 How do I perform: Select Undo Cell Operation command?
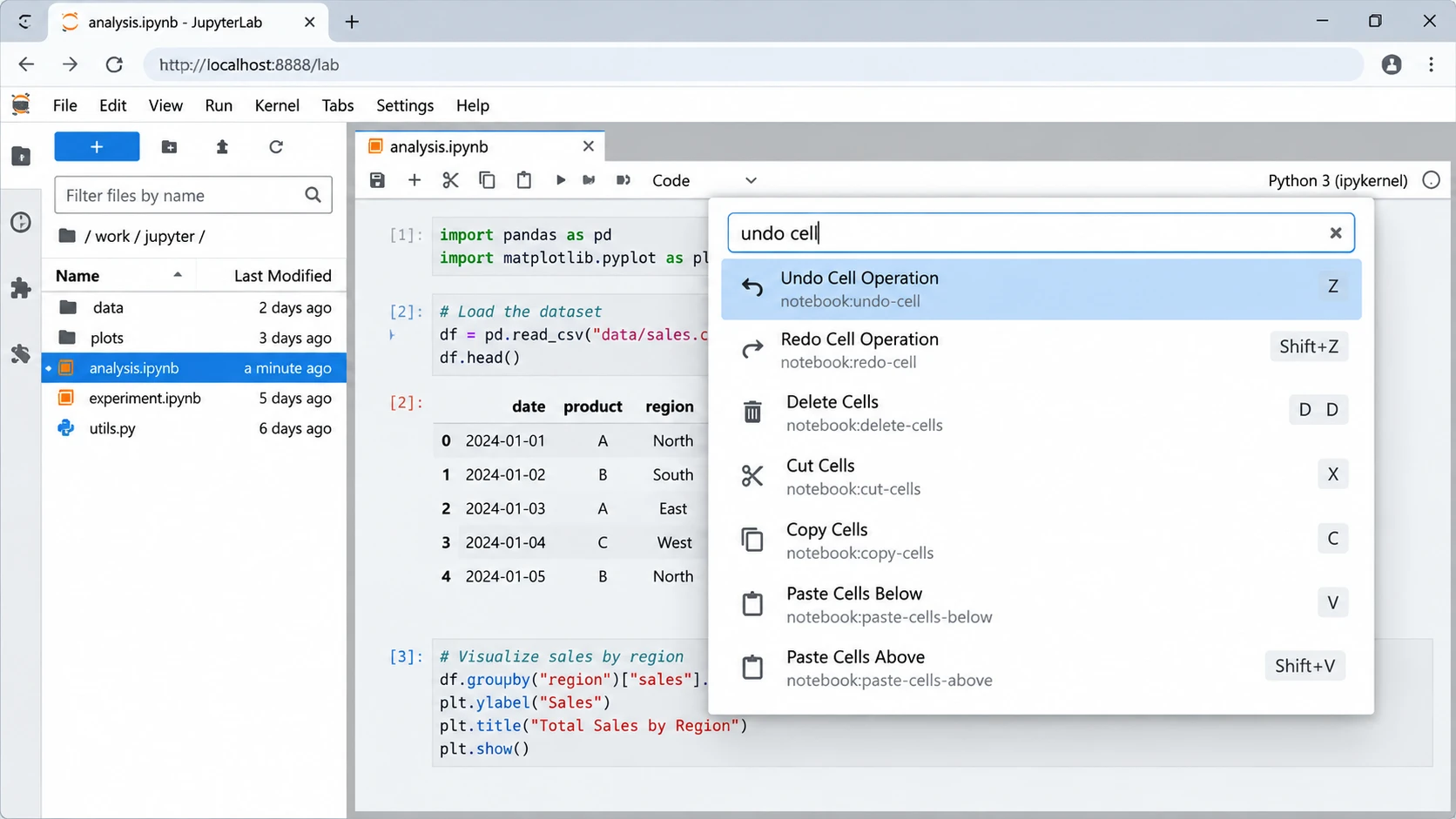coord(1041,289)
